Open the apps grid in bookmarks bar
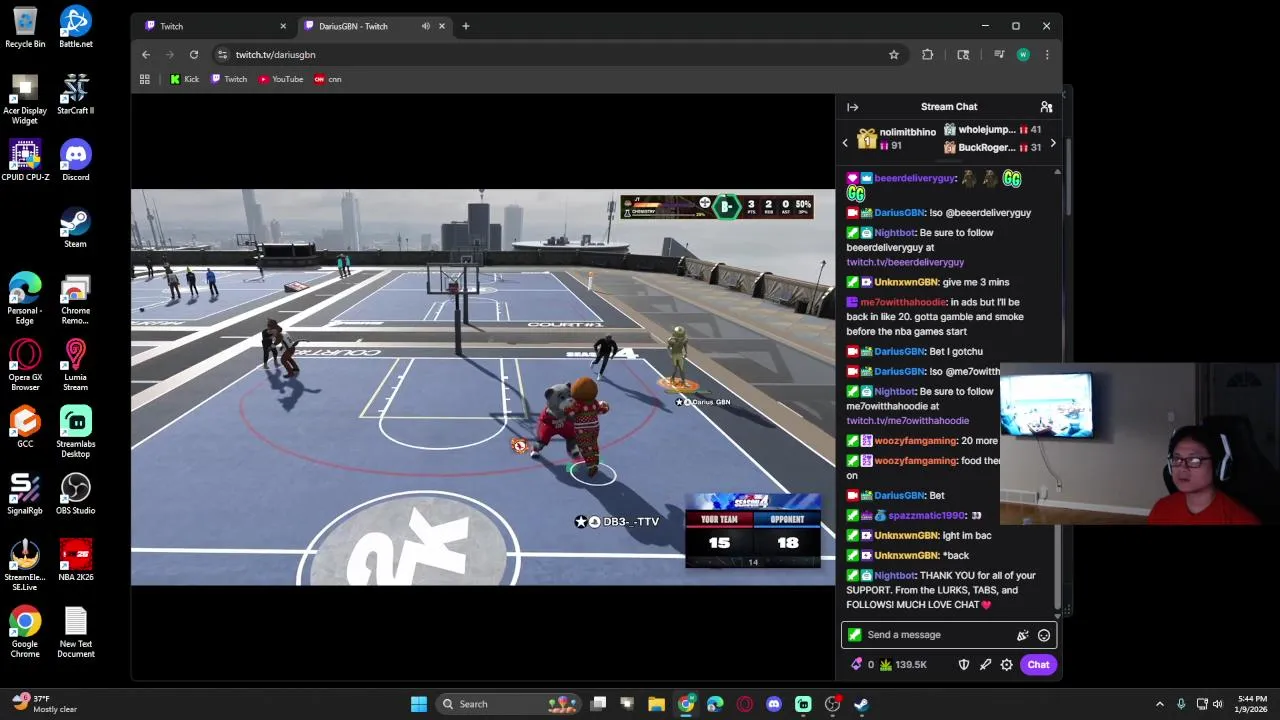Screen dimensions: 1280x720 click(145, 79)
